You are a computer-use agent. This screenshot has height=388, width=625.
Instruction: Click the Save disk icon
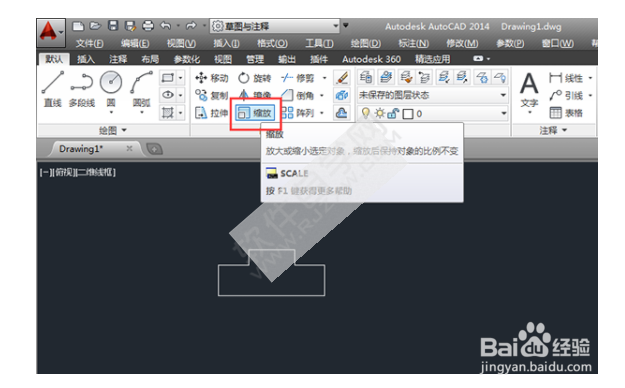click(113, 26)
